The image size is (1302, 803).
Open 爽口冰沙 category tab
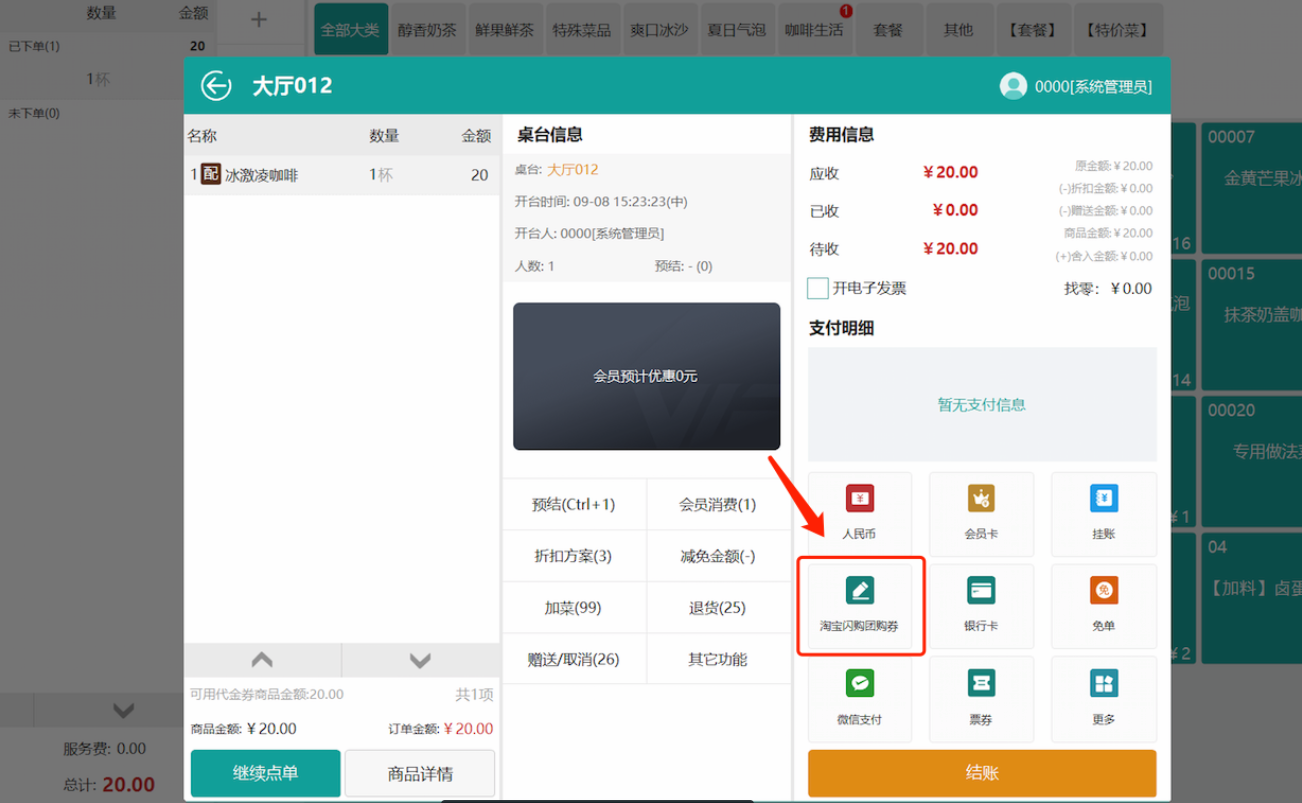click(x=660, y=30)
